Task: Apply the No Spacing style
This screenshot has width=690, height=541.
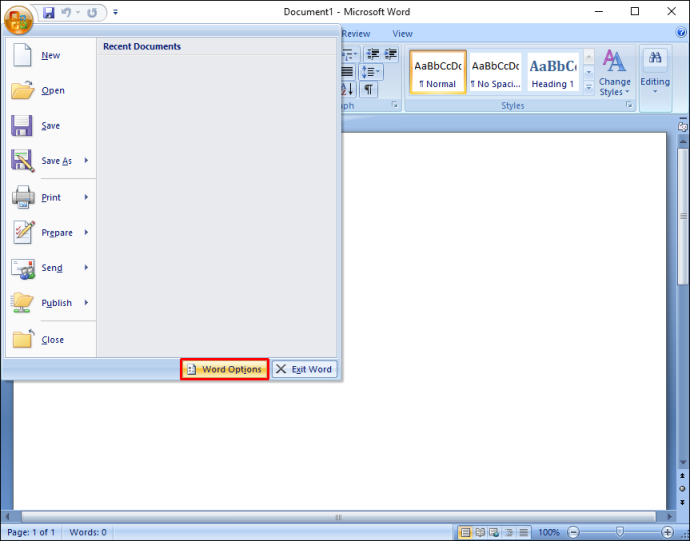Action: [x=495, y=72]
